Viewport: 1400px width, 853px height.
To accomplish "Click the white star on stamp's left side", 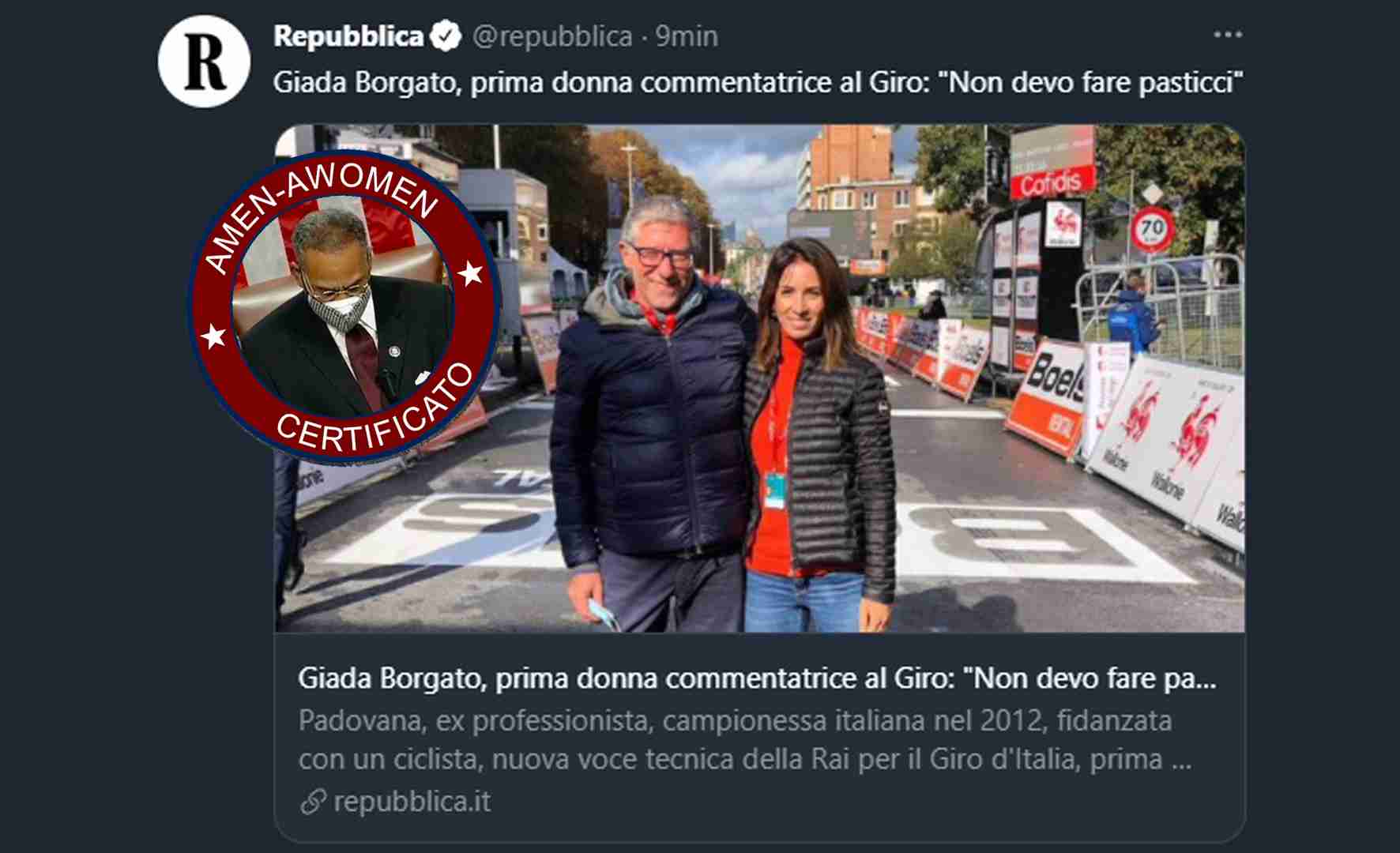I will tap(213, 336).
